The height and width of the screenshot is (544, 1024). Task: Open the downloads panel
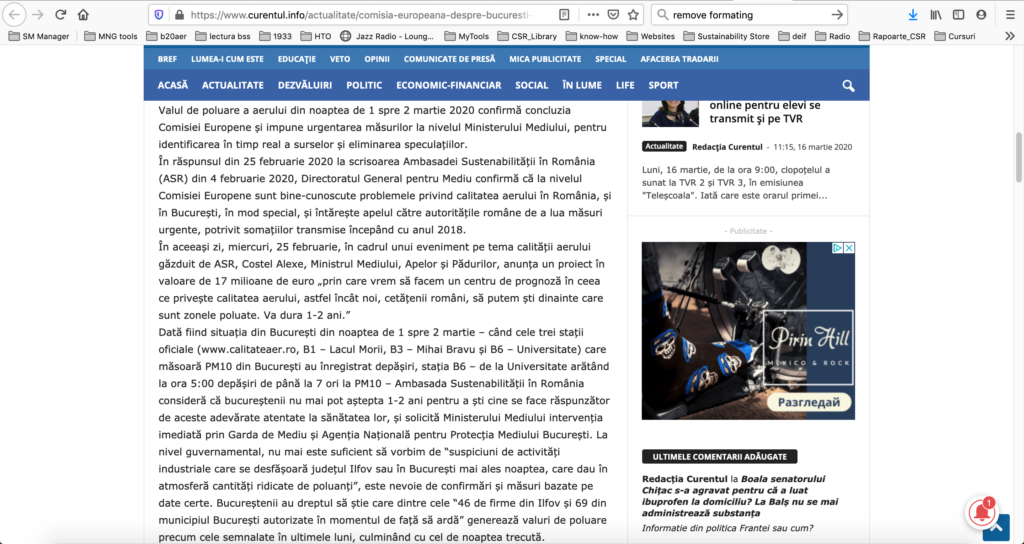tap(913, 14)
